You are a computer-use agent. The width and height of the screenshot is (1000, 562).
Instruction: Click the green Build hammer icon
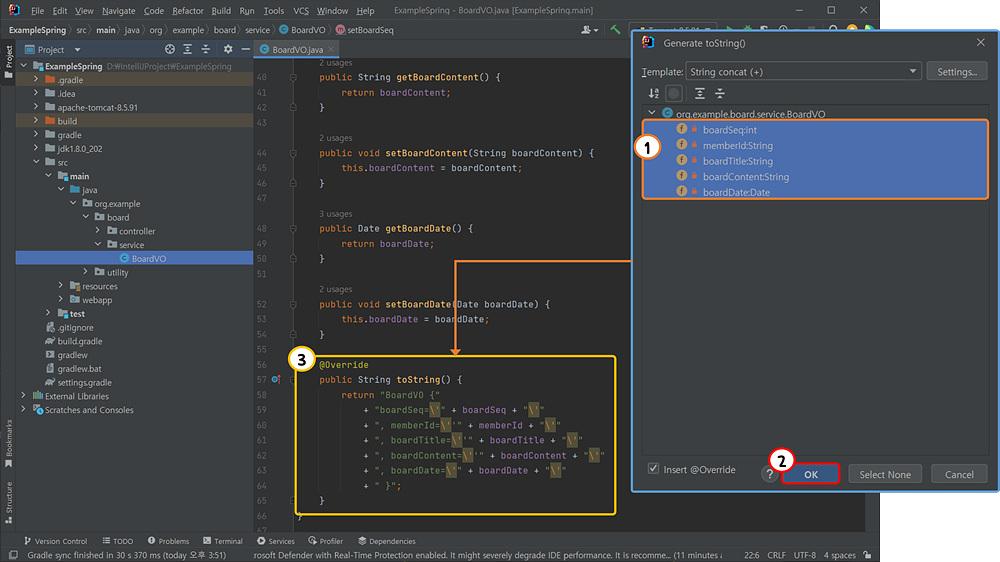click(616, 30)
